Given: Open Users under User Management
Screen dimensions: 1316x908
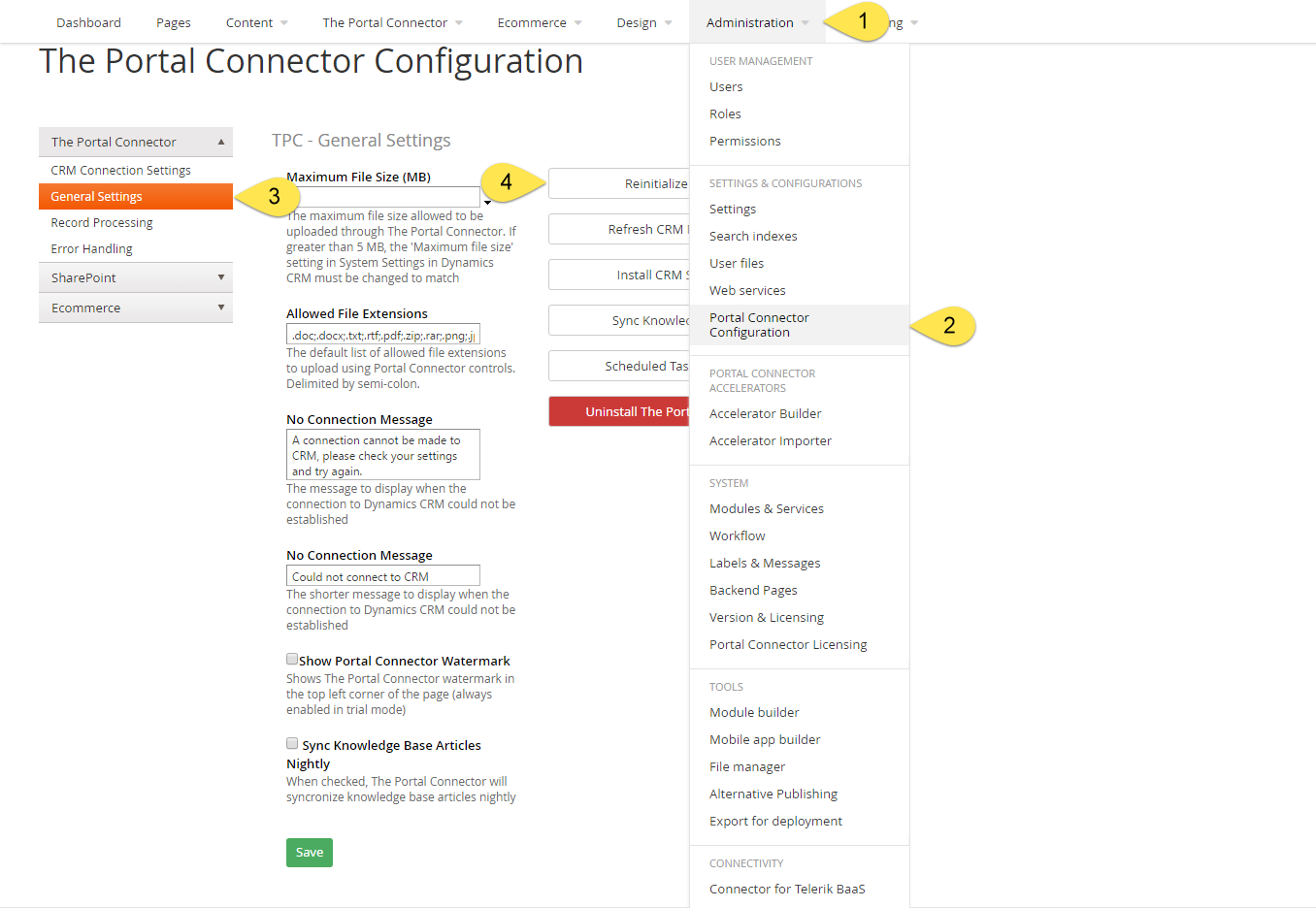Looking at the screenshot, I should click(726, 86).
